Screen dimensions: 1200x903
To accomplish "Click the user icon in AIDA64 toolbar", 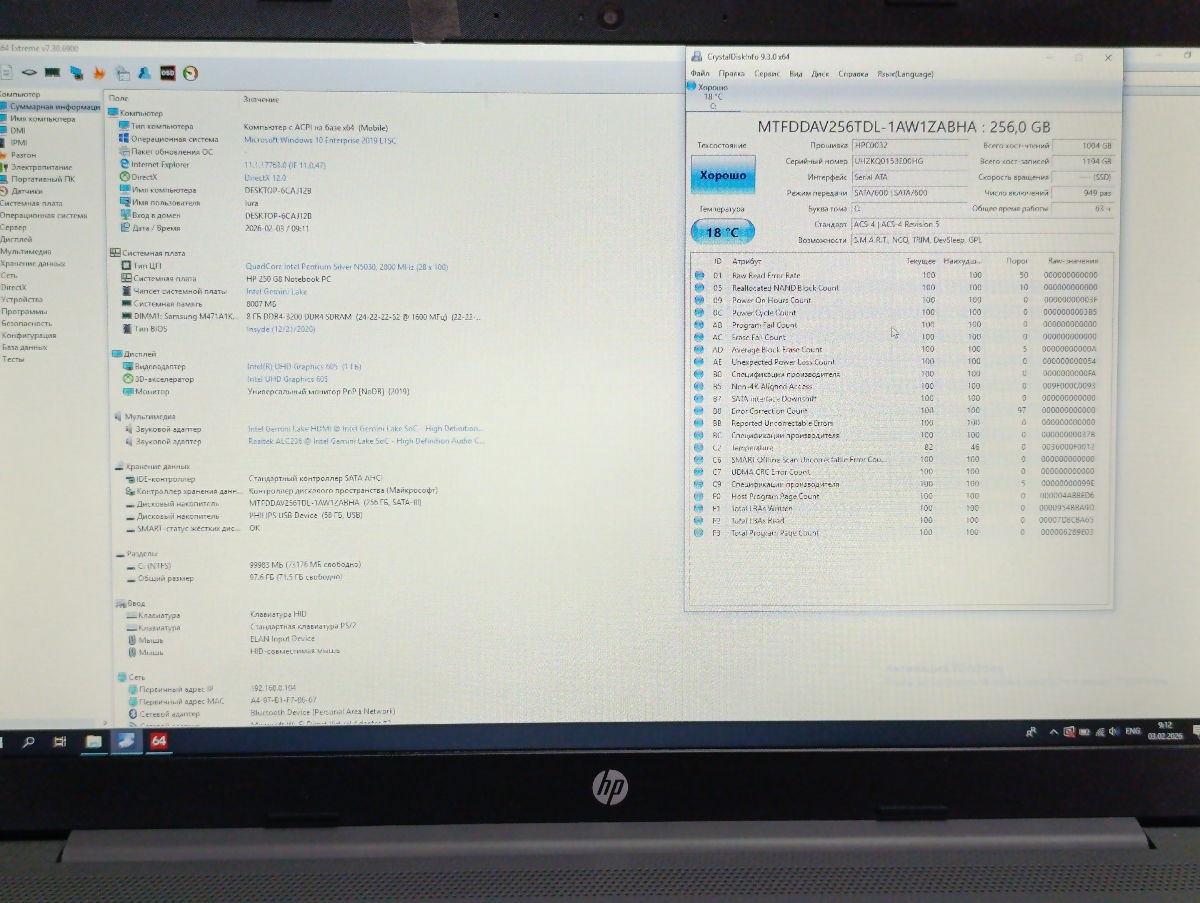I will tap(145, 73).
